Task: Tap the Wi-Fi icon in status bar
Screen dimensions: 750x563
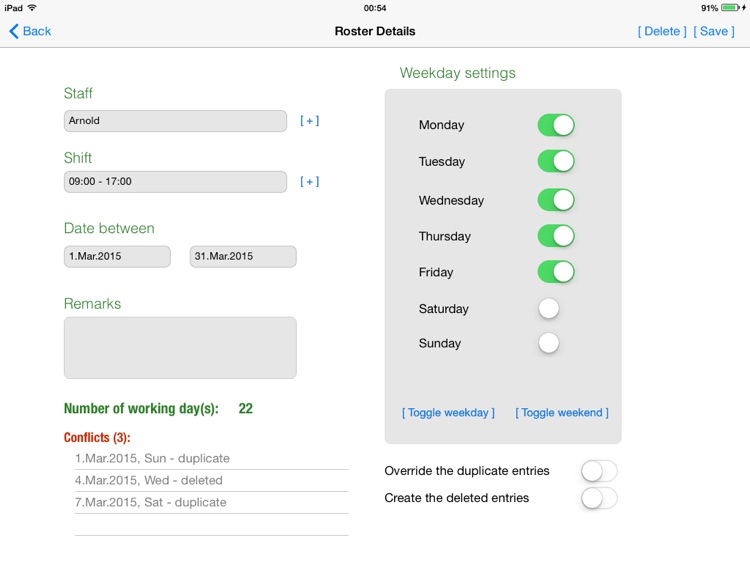Action: (x=32, y=8)
